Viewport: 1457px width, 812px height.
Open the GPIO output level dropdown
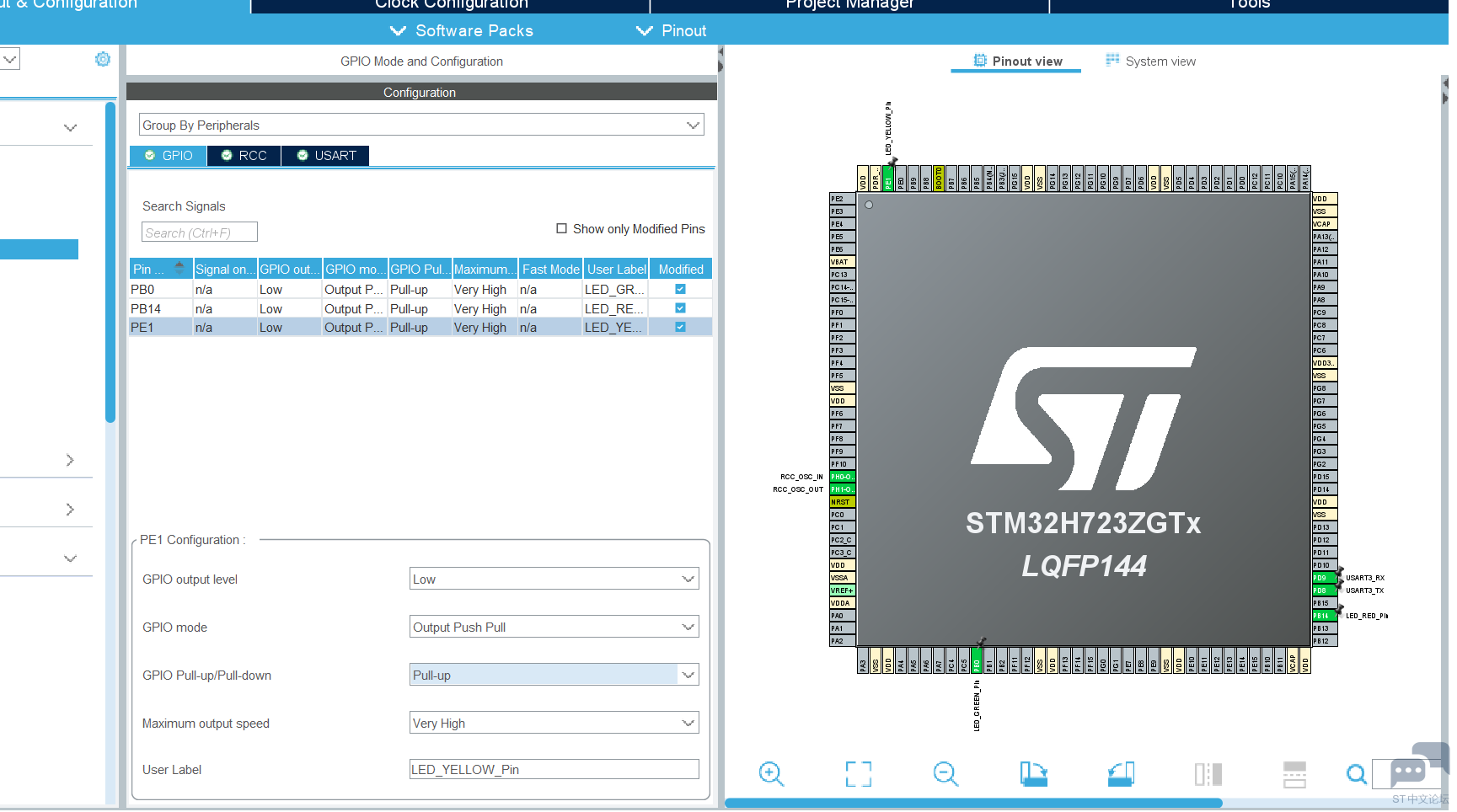pyautogui.click(x=554, y=579)
